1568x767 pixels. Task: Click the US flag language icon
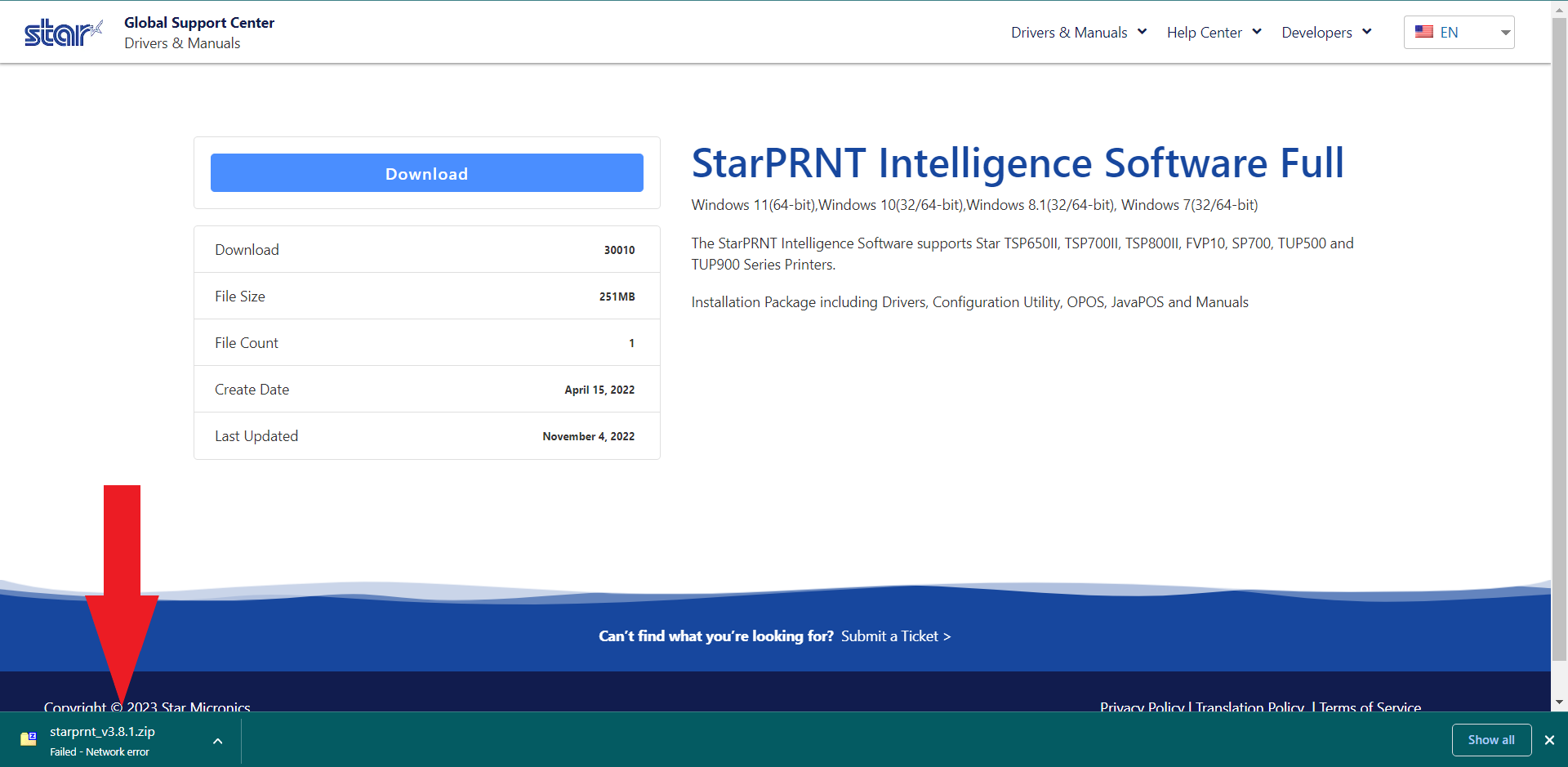pos(1424,32)
